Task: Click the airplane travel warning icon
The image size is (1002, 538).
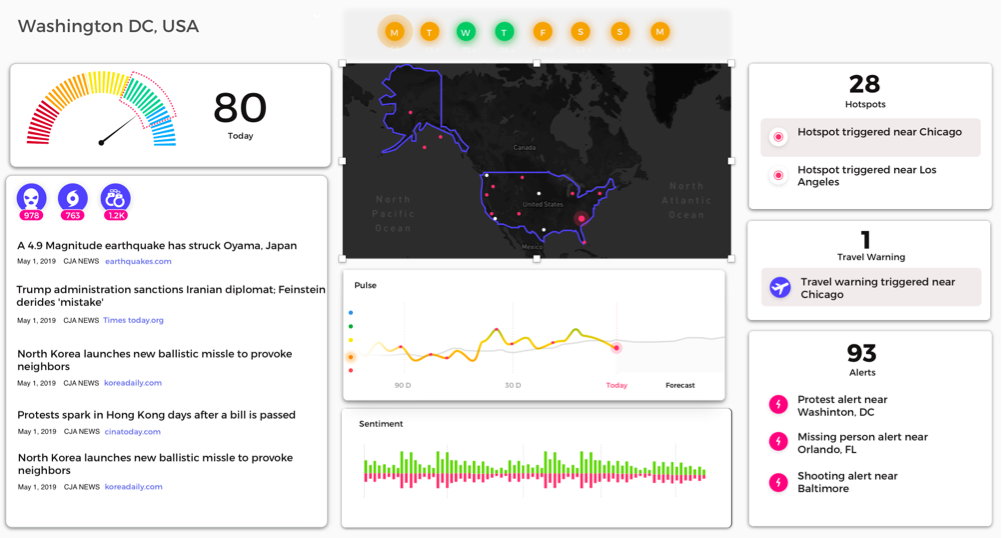Action: [x=780, y=288]
